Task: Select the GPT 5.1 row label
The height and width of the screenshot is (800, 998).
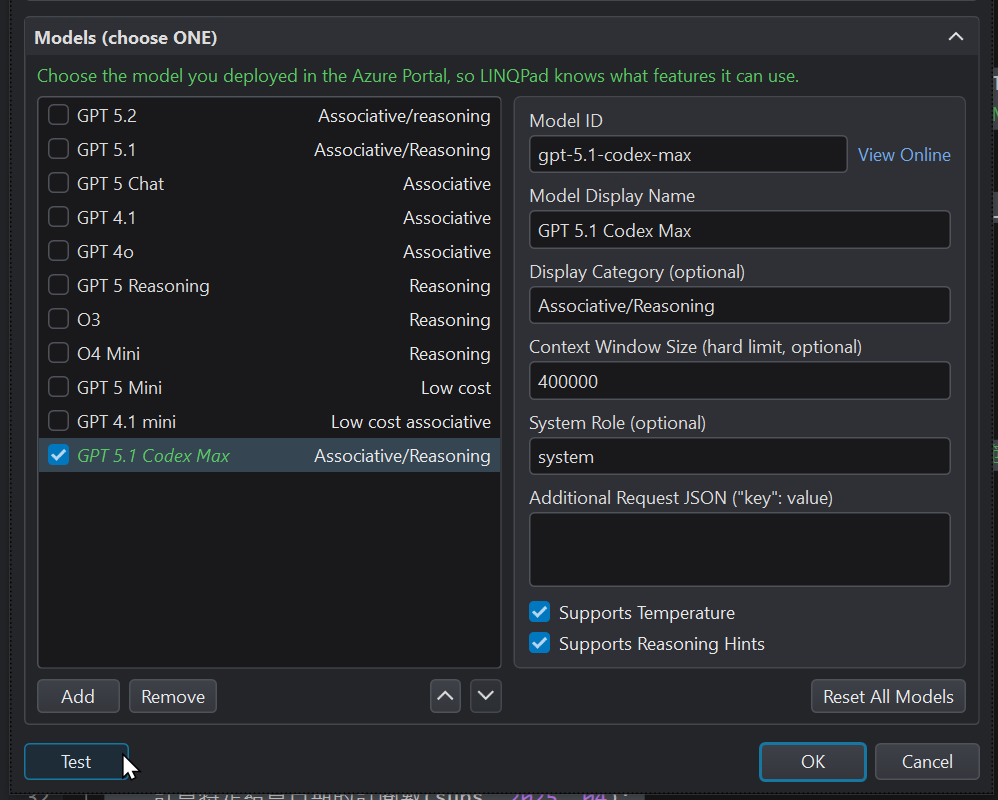Action: [x=106, y=150]
